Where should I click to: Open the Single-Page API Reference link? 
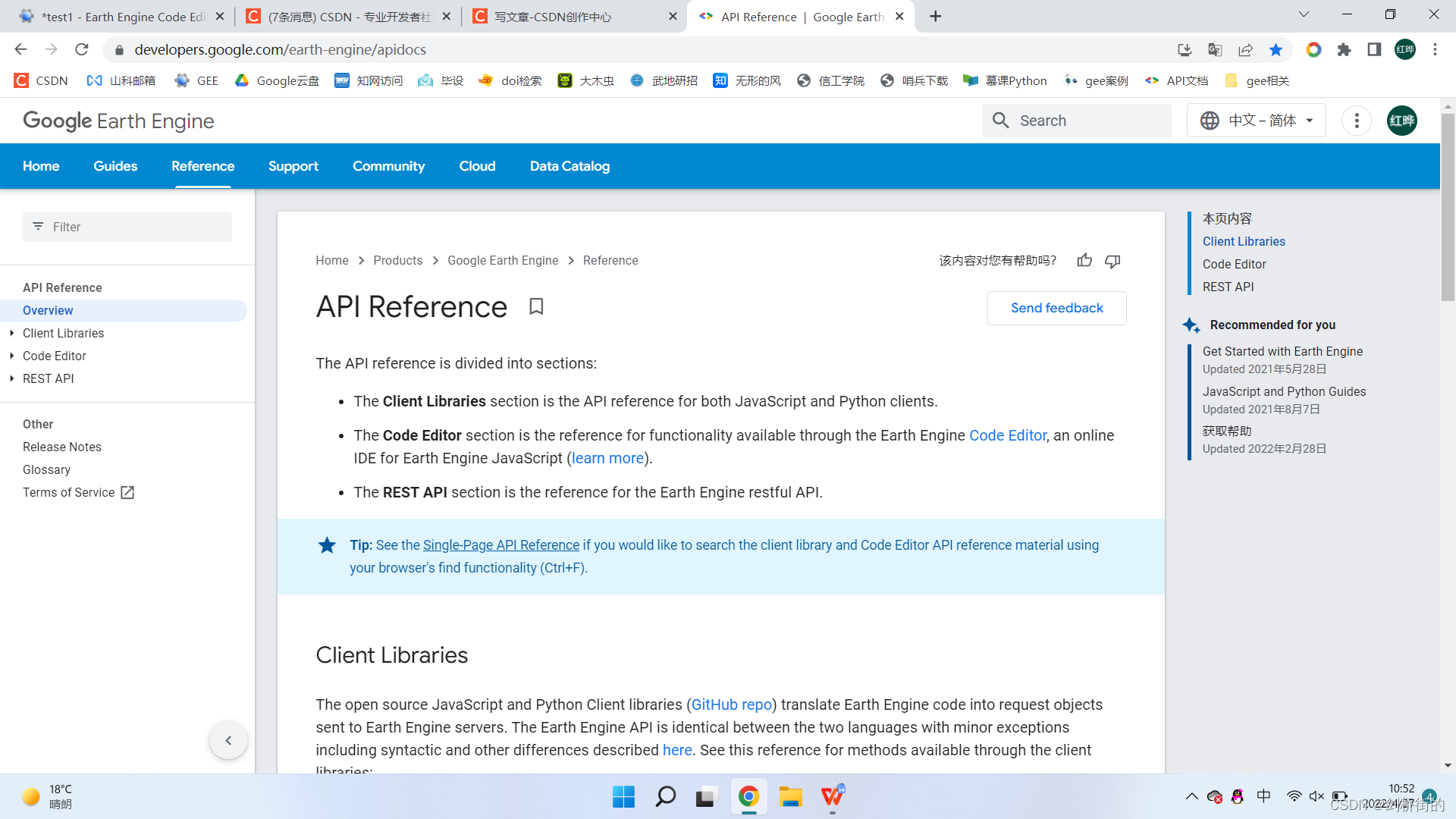[500, 545]
